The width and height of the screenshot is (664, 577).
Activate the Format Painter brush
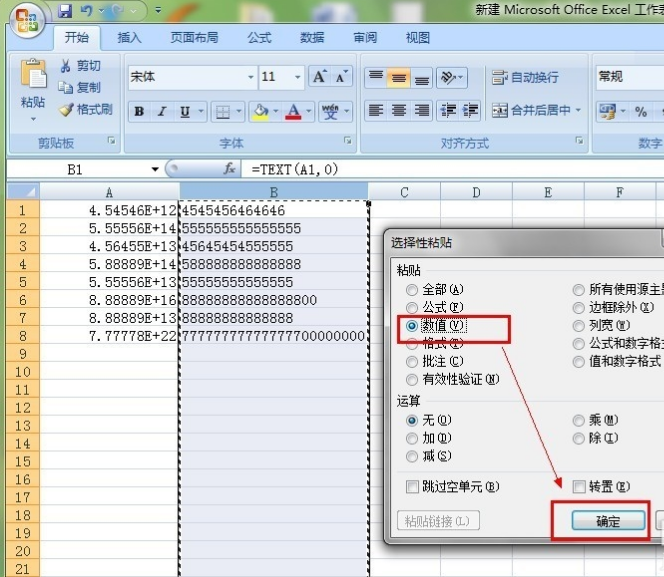[66, 110]
